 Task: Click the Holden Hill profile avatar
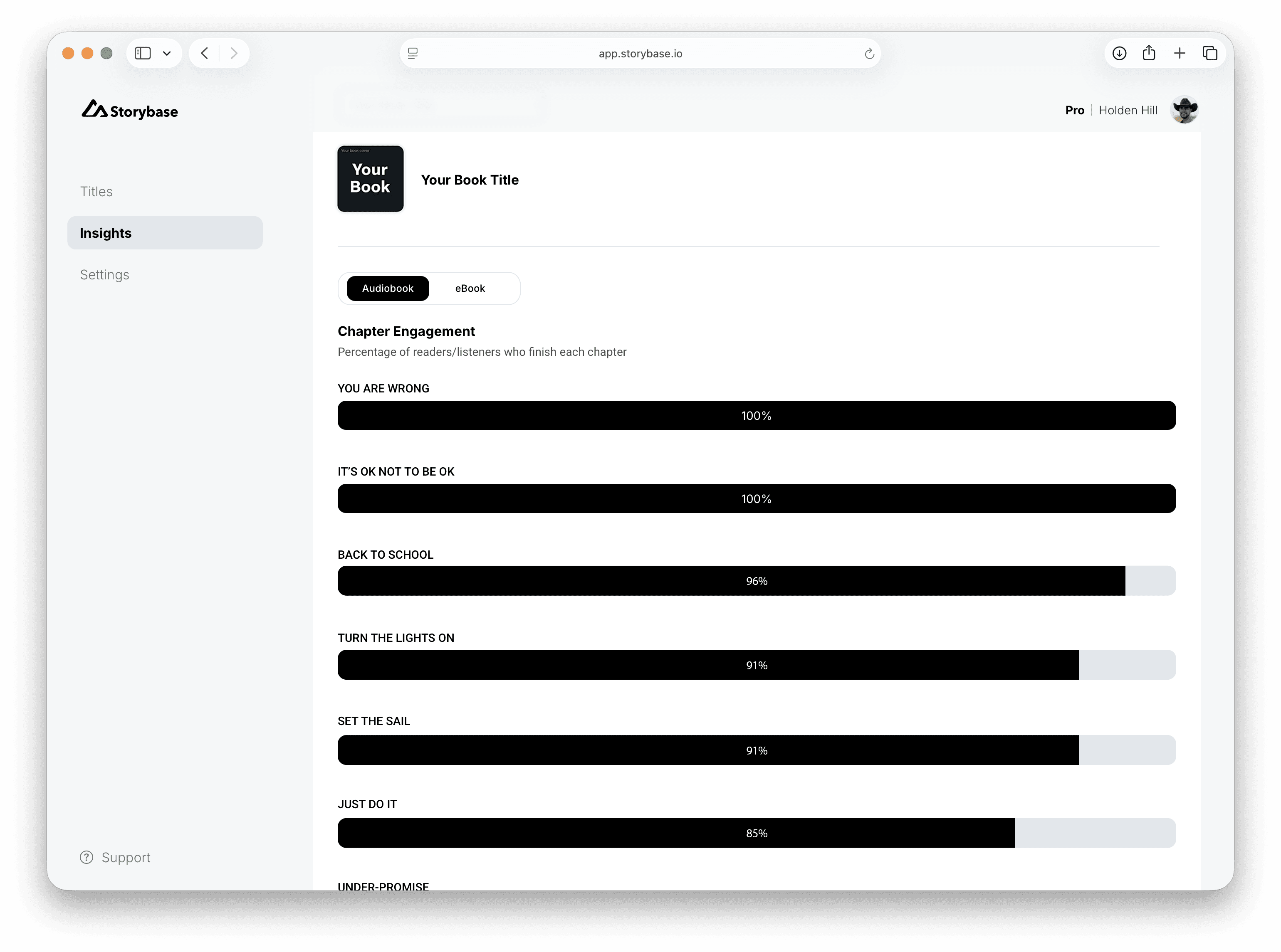coord(1184,109)
